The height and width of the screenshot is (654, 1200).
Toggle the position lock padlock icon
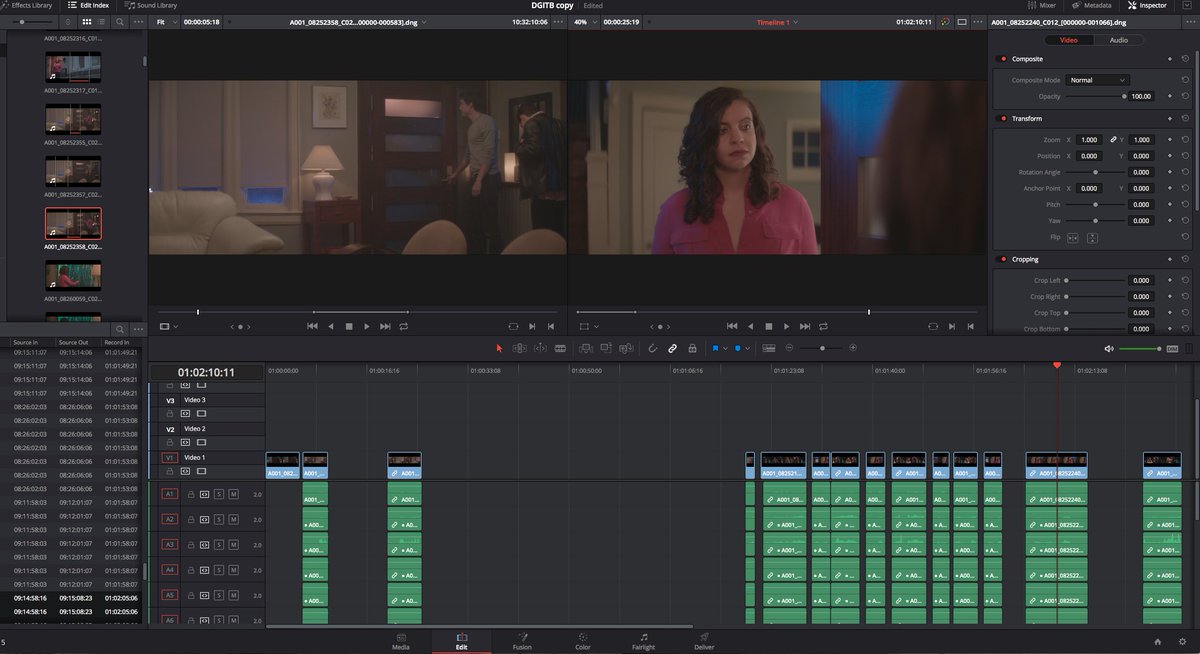pos(692,348)
